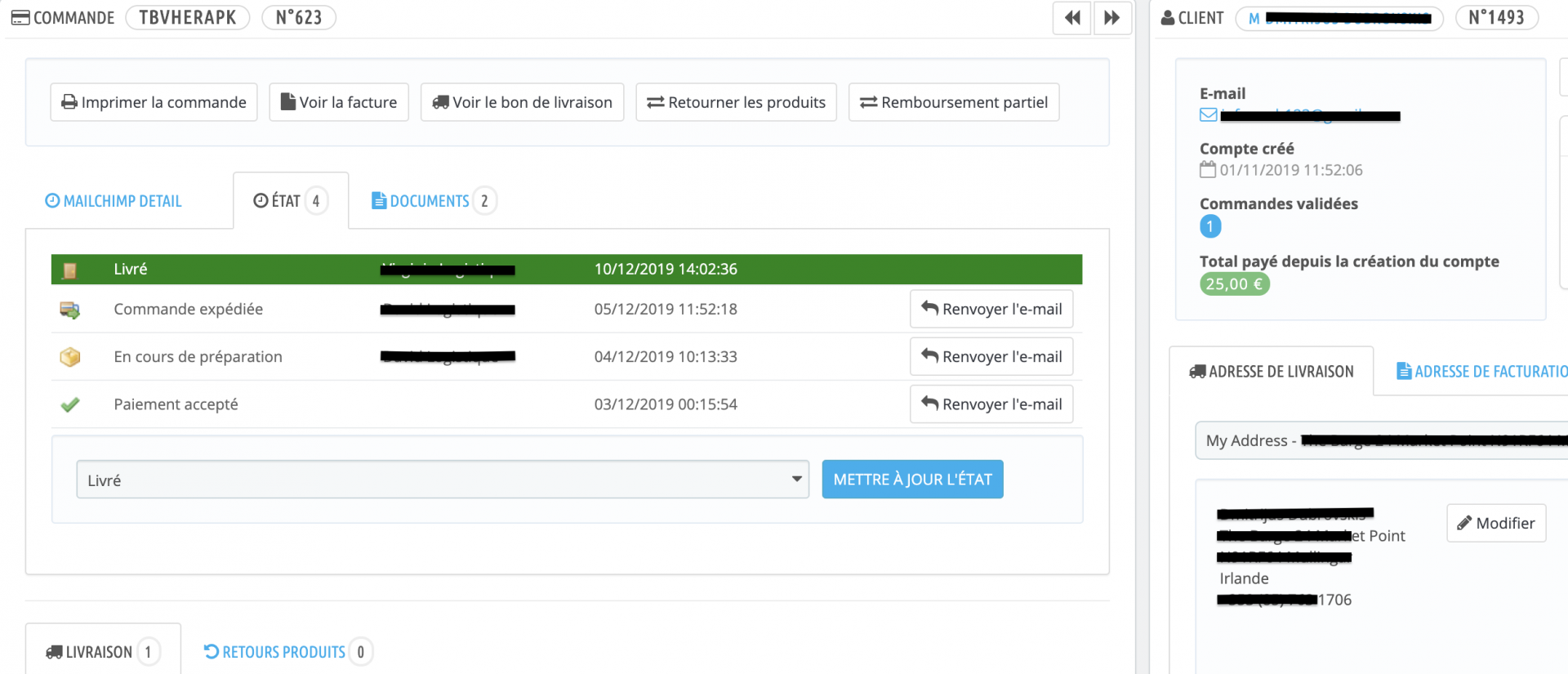Click Modifier to edit the delivery address
Viewport: 1568px width, 674px height.
[1496, 523]
